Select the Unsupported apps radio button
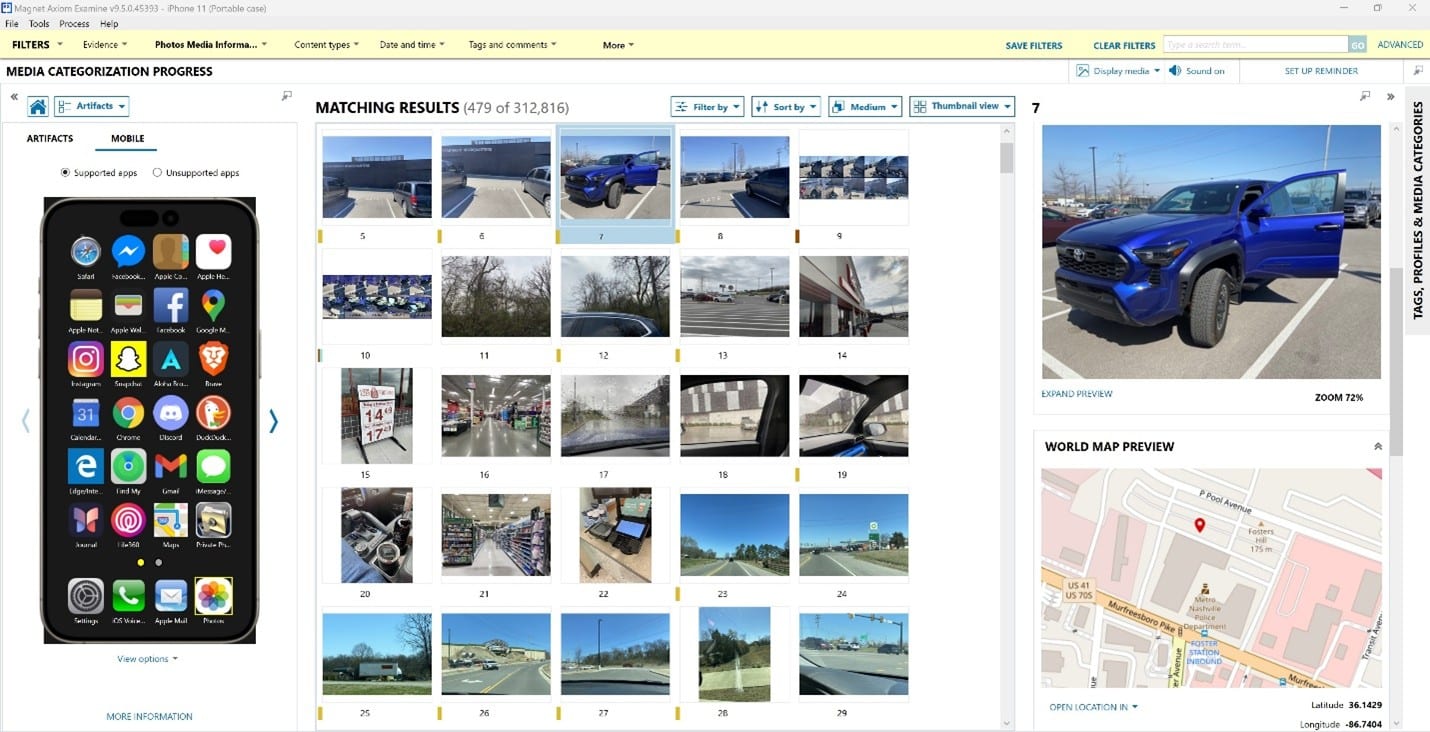Screen dimensions: 1430x732 click(x=157, y=172)
